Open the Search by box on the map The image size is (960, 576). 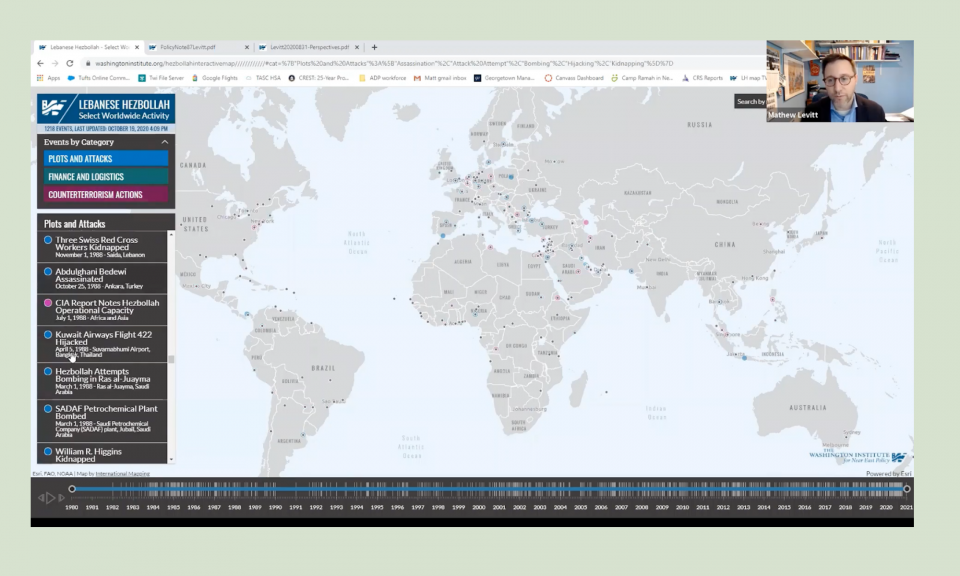[x=750, y=101]
